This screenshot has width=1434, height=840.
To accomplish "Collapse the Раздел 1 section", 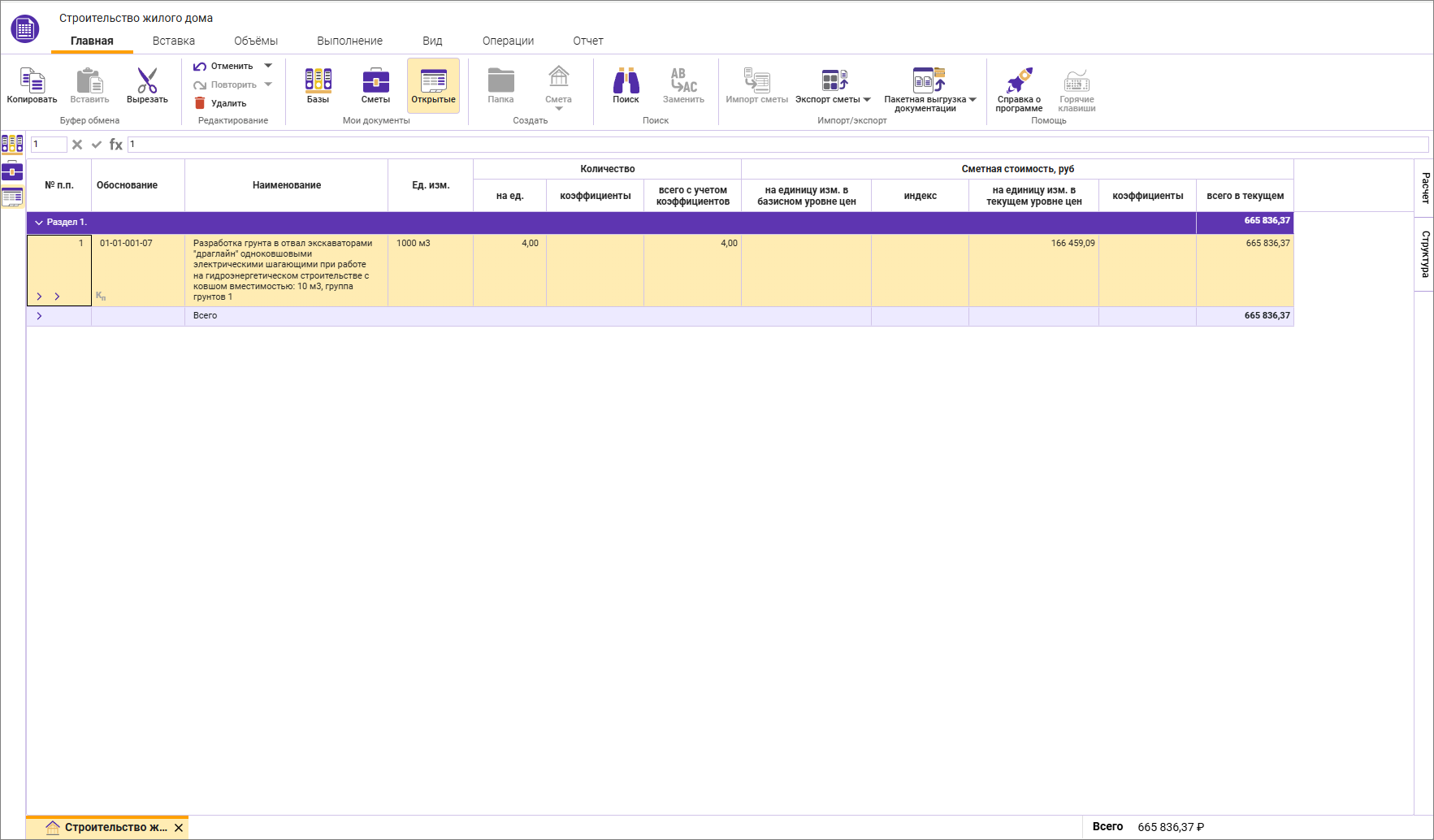I will pyautogui.click(x=39, y=223).
